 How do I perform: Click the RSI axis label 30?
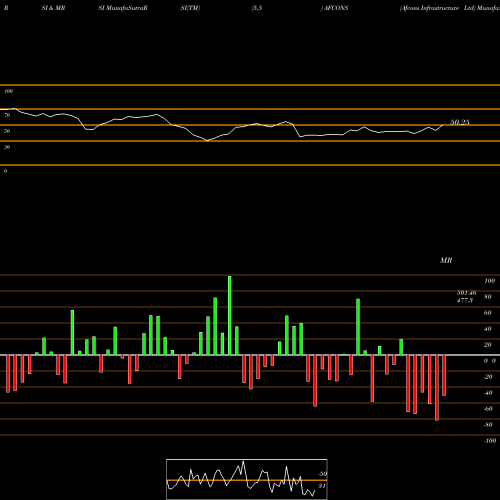tap(7, 147)
